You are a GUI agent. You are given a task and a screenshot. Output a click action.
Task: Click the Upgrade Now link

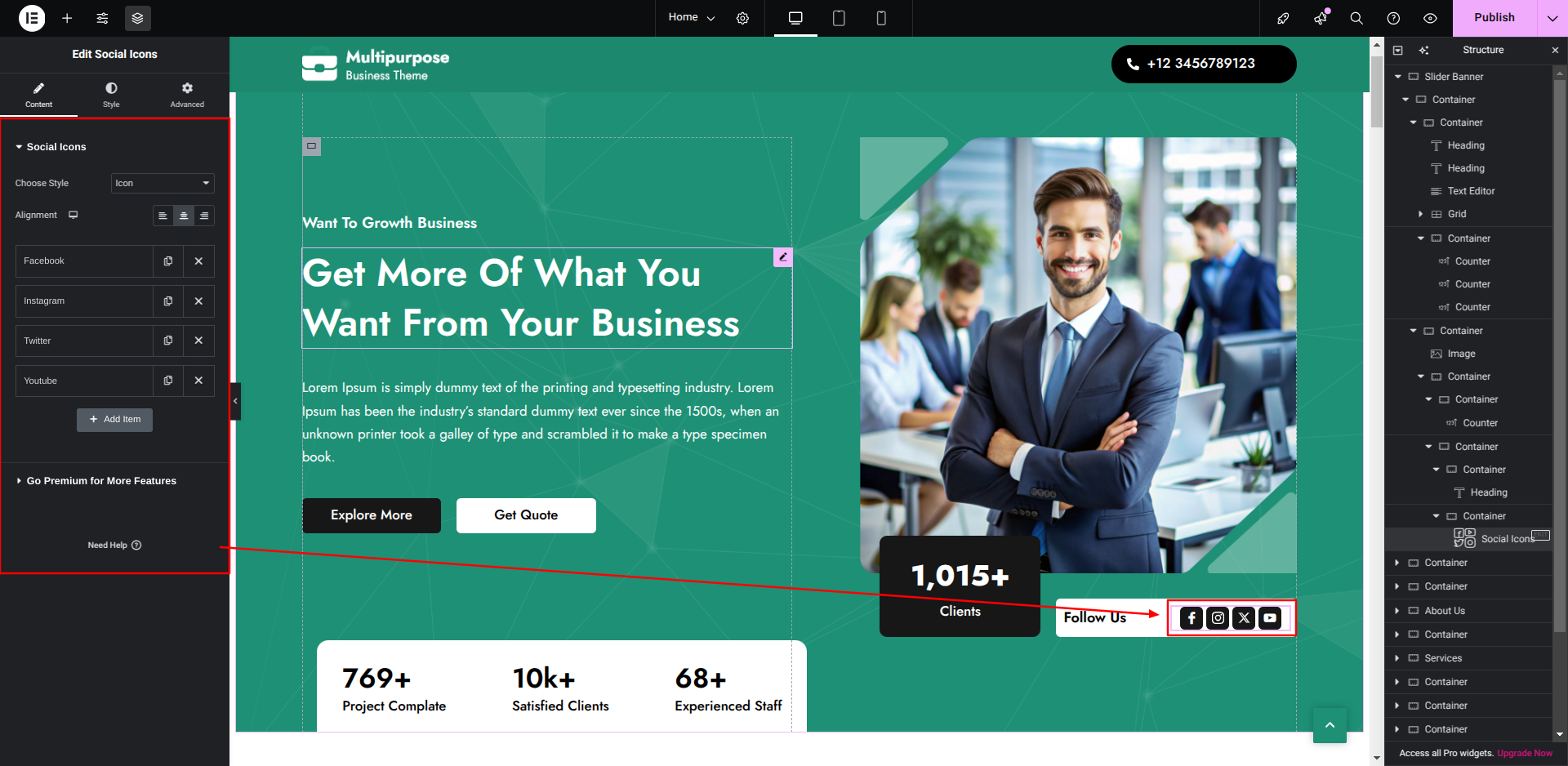coord(1525,753)
